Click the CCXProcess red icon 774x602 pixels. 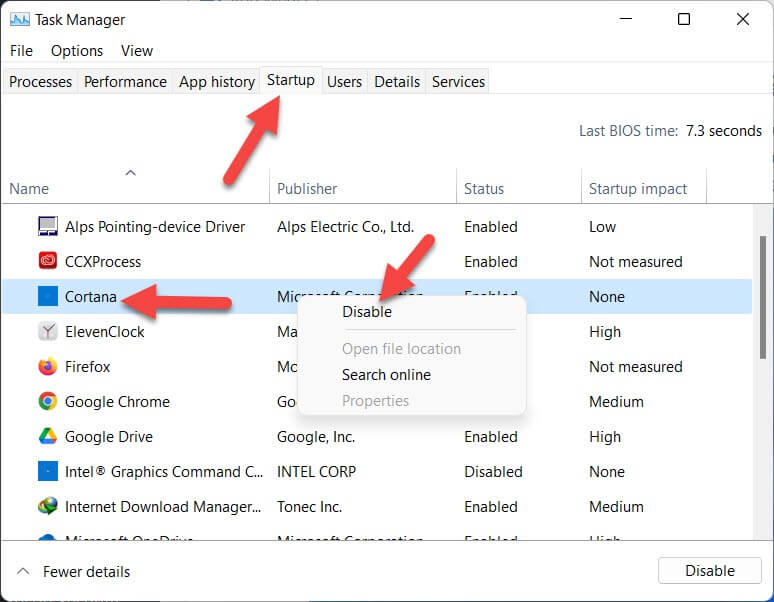click(47, 262)
